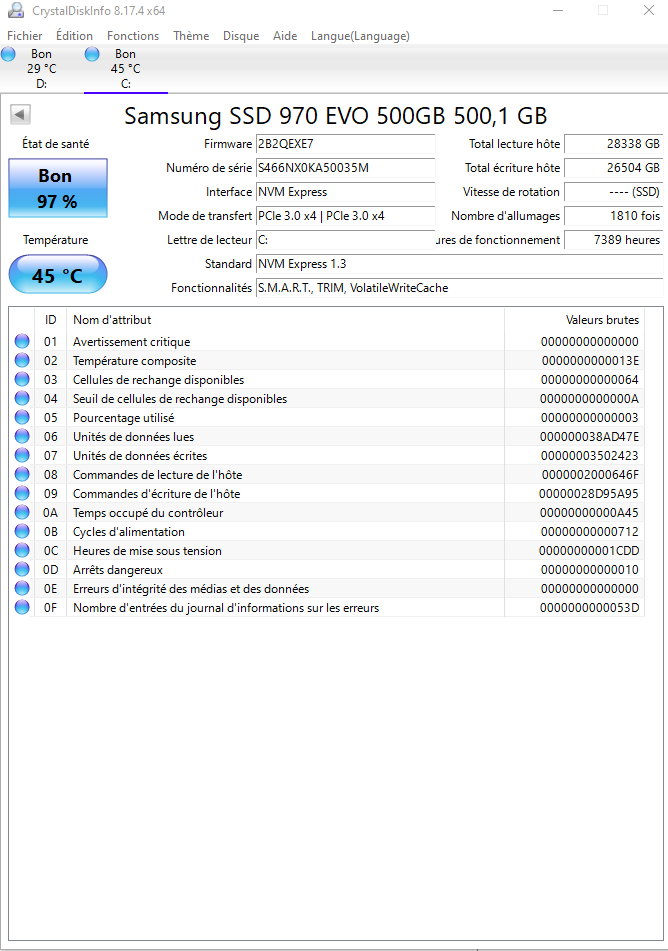Click the previous disk arrow button

pyautogui.click(x=20, y=114)
